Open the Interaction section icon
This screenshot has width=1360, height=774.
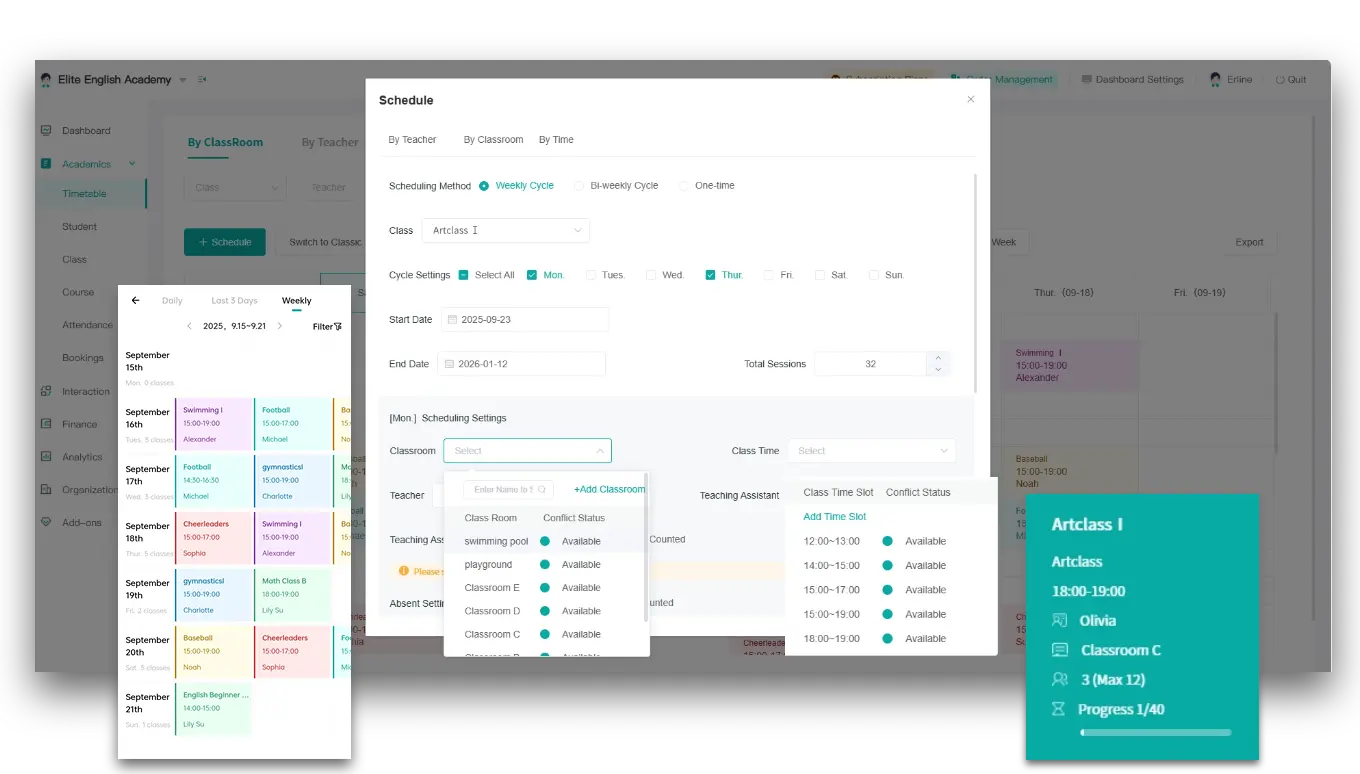(x=45, y=391)
